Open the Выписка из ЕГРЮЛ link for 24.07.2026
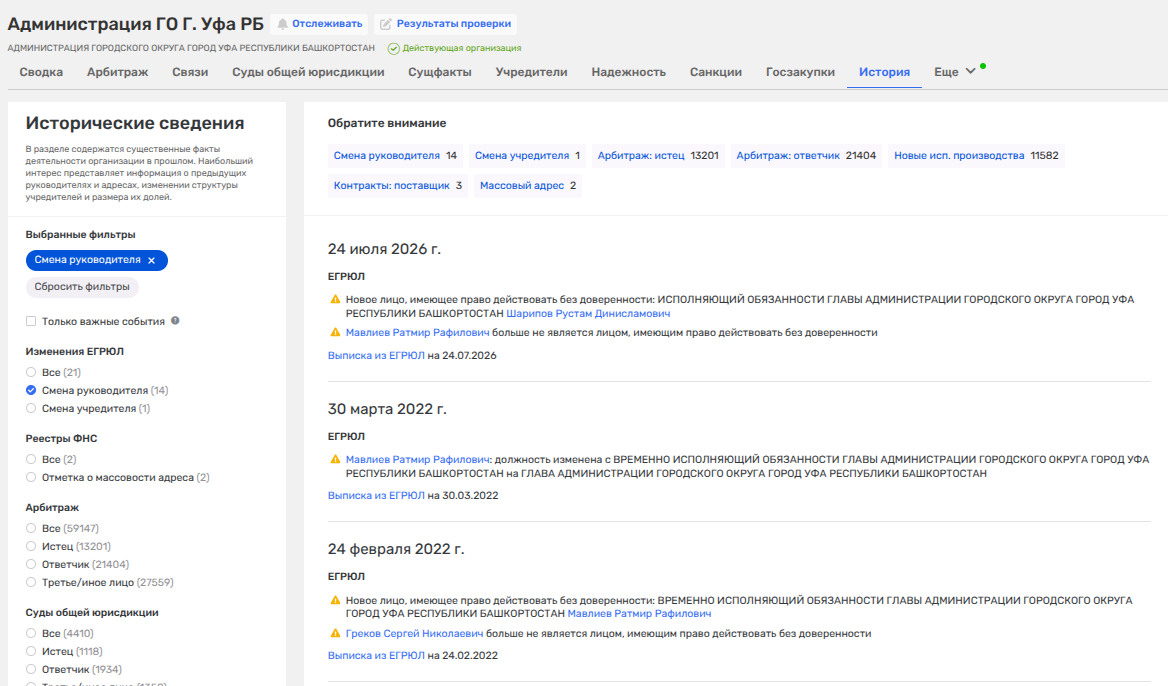This screenshot has height=686, width=1168. click(x=376, y=355)
